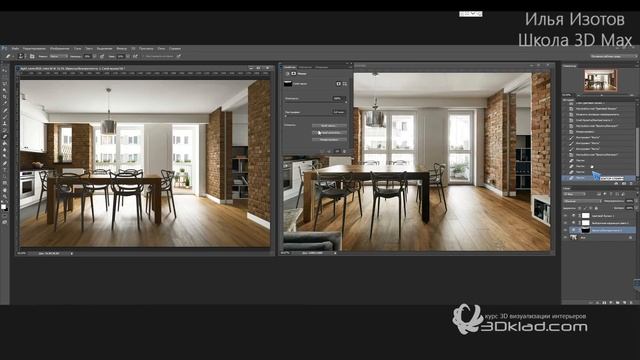Toggle pressure for opacity in options bar

[102, 56]
